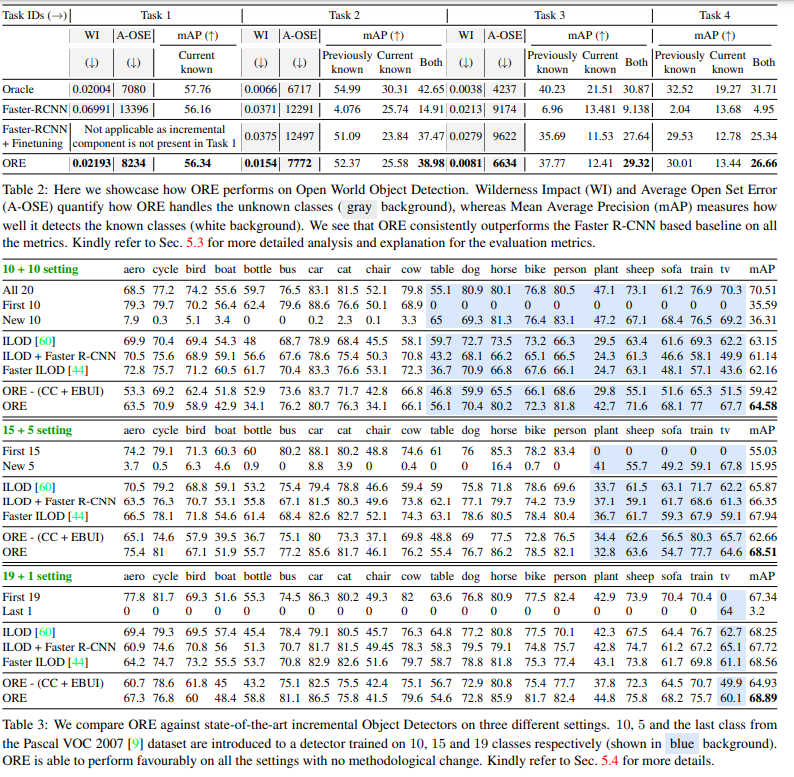The image size is (794, 777).
Task: Click the 'Table 3:' caption label
Action: click(25, 725)
